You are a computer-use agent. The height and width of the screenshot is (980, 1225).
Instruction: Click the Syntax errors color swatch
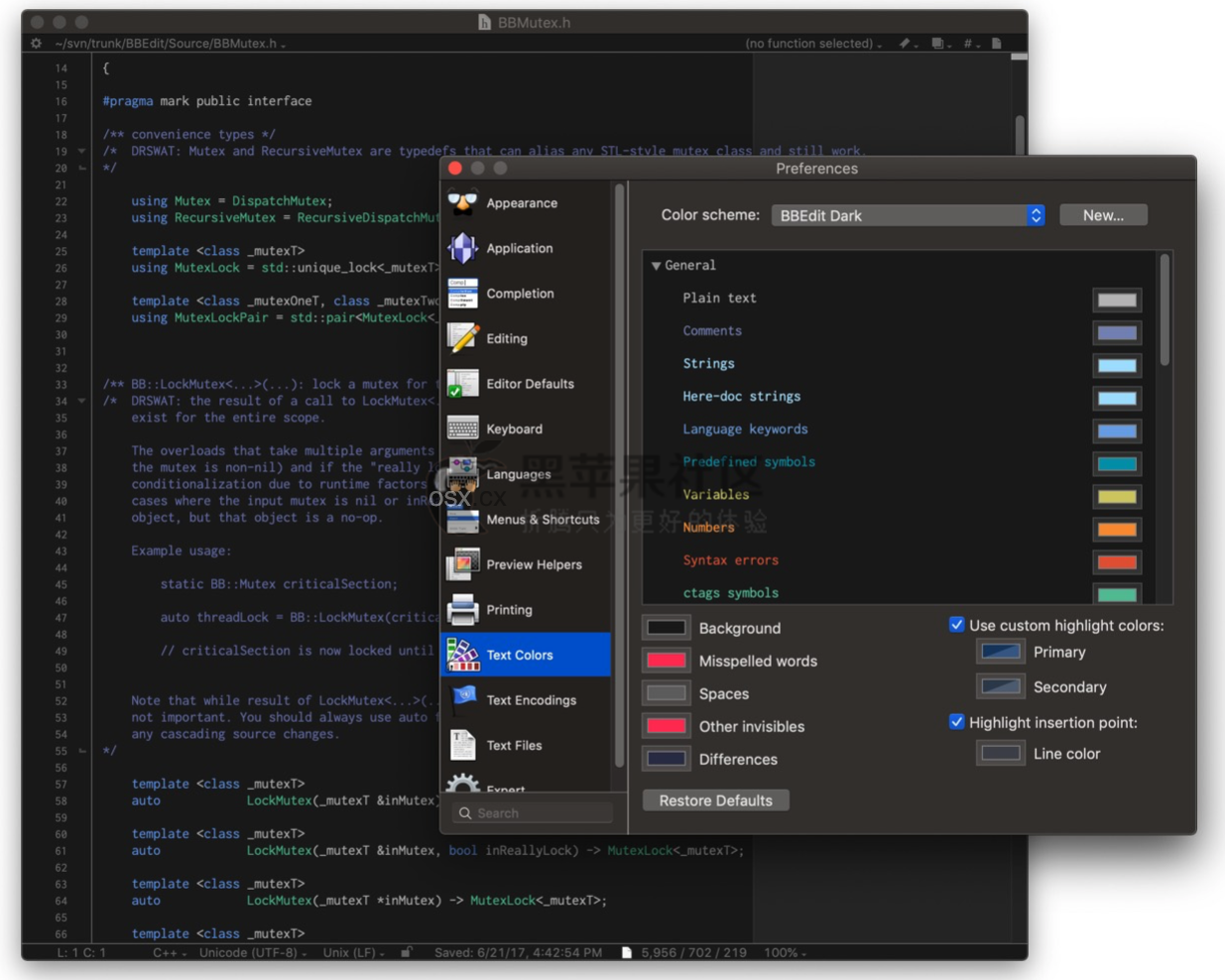1117,561
